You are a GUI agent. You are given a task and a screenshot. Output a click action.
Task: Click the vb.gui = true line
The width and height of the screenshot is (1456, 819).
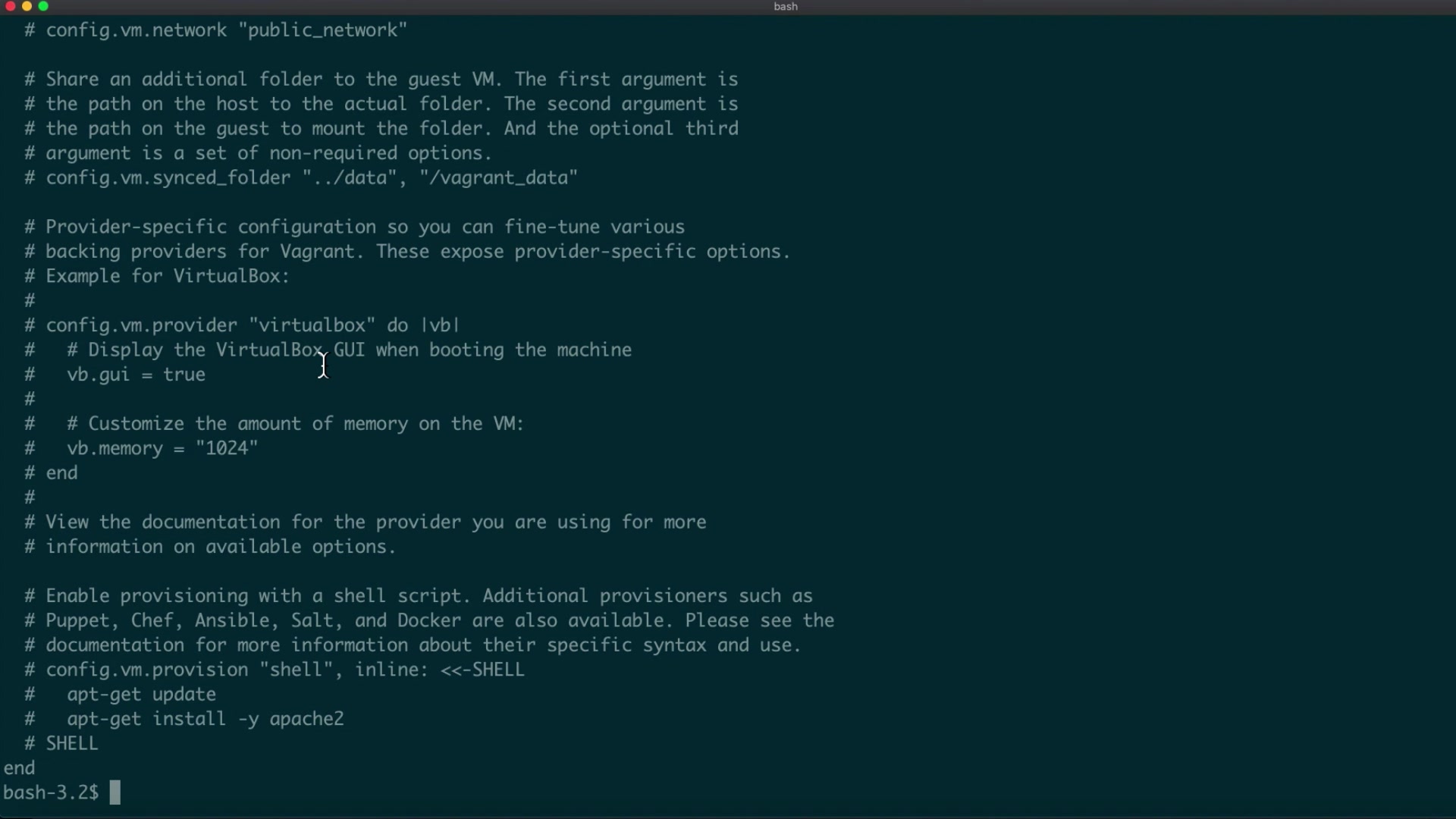coord(136,375)
